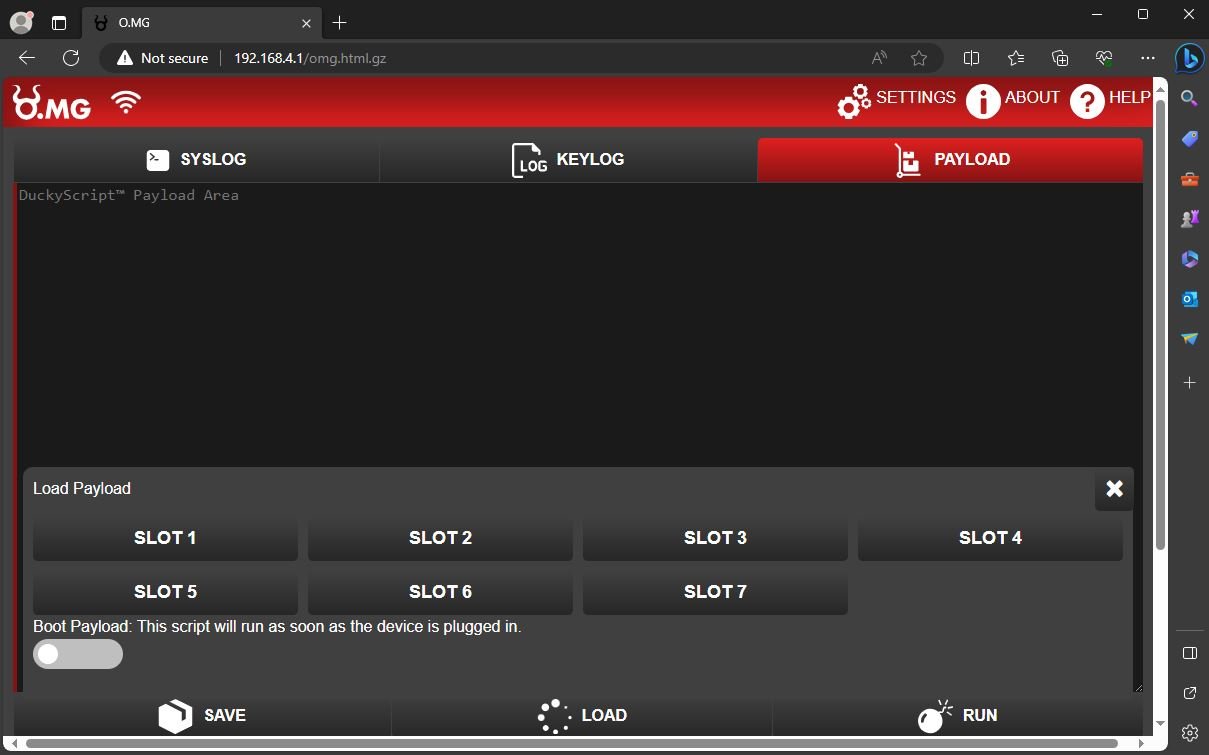Run the payload with RUN button
Image resolution: width=1209 pixels, height=755 pixels.
958,715
